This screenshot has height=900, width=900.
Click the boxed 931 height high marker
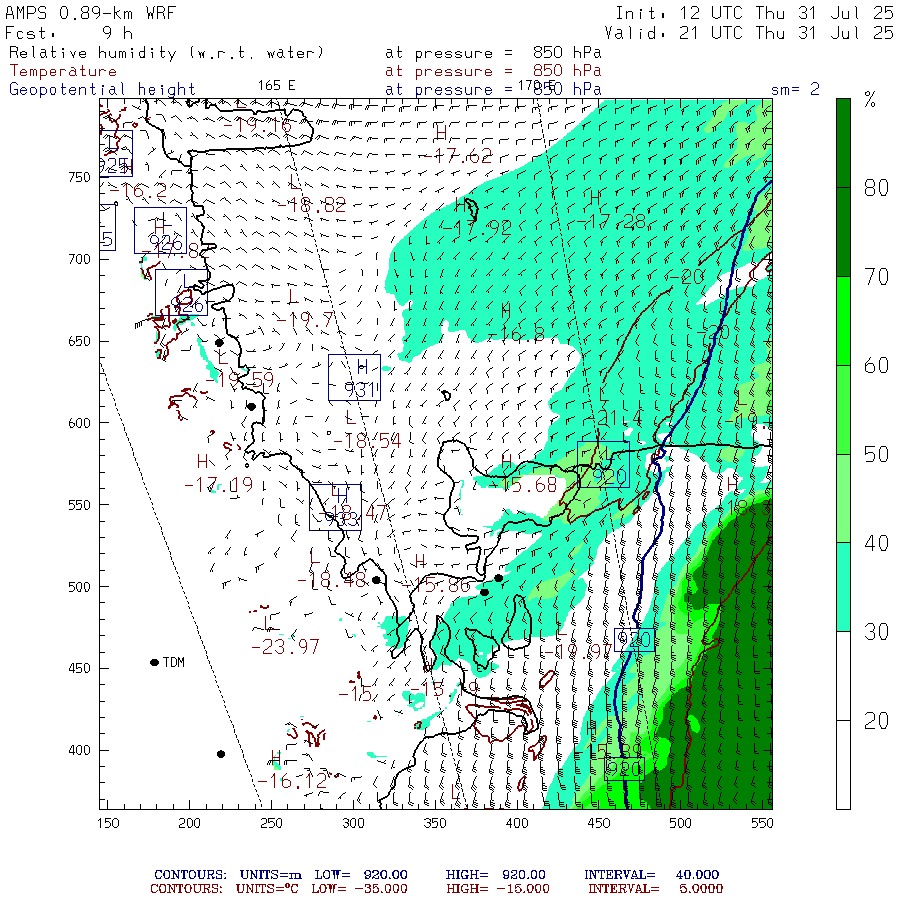click(x=354, y=378)
